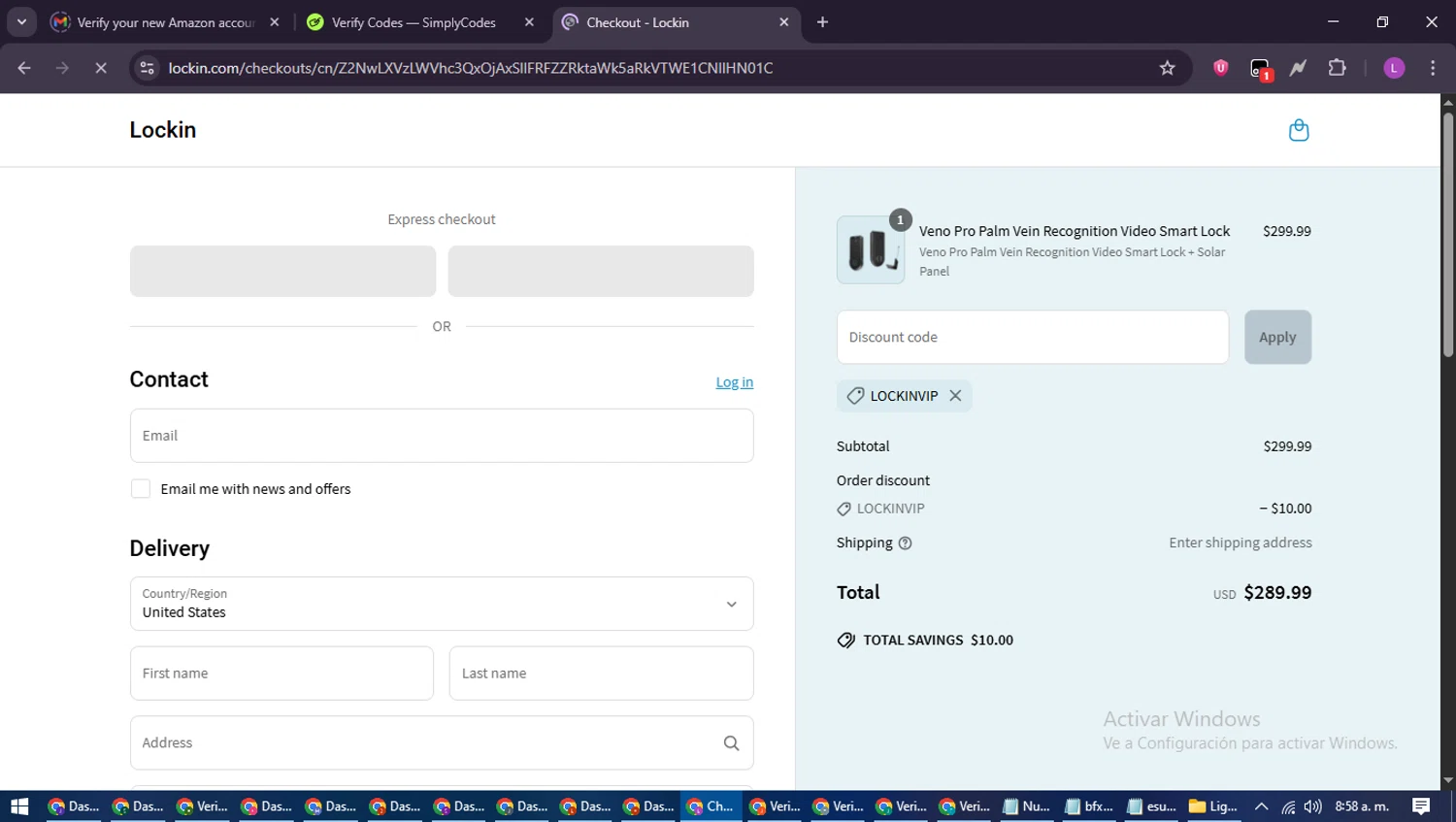Screen dimensions: 1456x822
Task: Click the Lockin store logo
Action: [x=163, y=130]
